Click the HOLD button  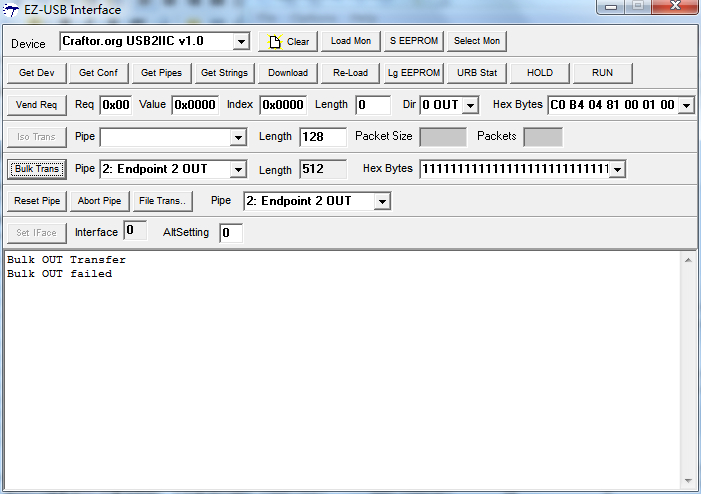pos(540,73)
